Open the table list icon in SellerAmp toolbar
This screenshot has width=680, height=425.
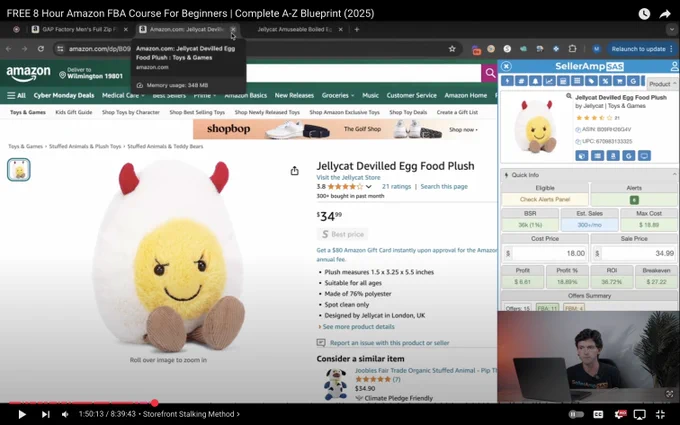tap(577, 81)
